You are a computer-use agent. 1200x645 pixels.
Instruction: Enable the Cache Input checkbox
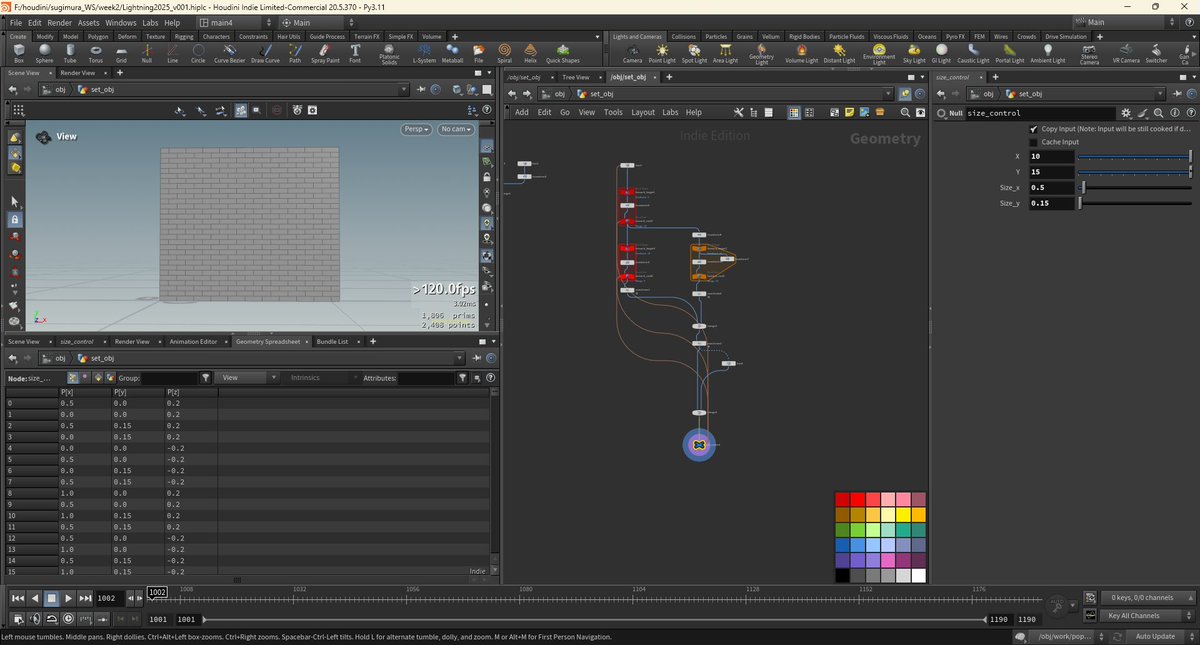click(1033, 142)
